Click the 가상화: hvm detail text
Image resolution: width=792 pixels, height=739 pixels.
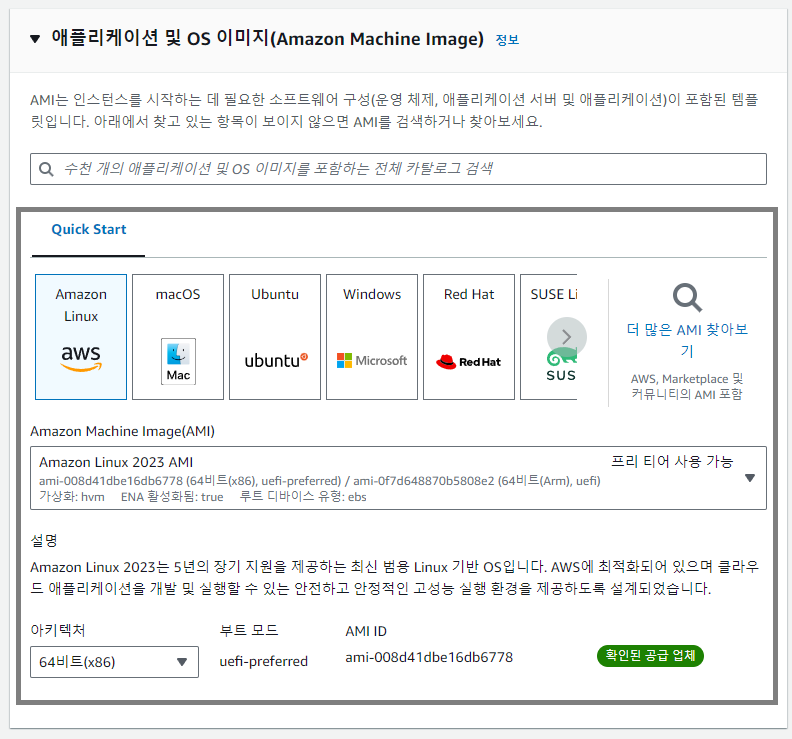pyautogui.click(x=72, y=497)
